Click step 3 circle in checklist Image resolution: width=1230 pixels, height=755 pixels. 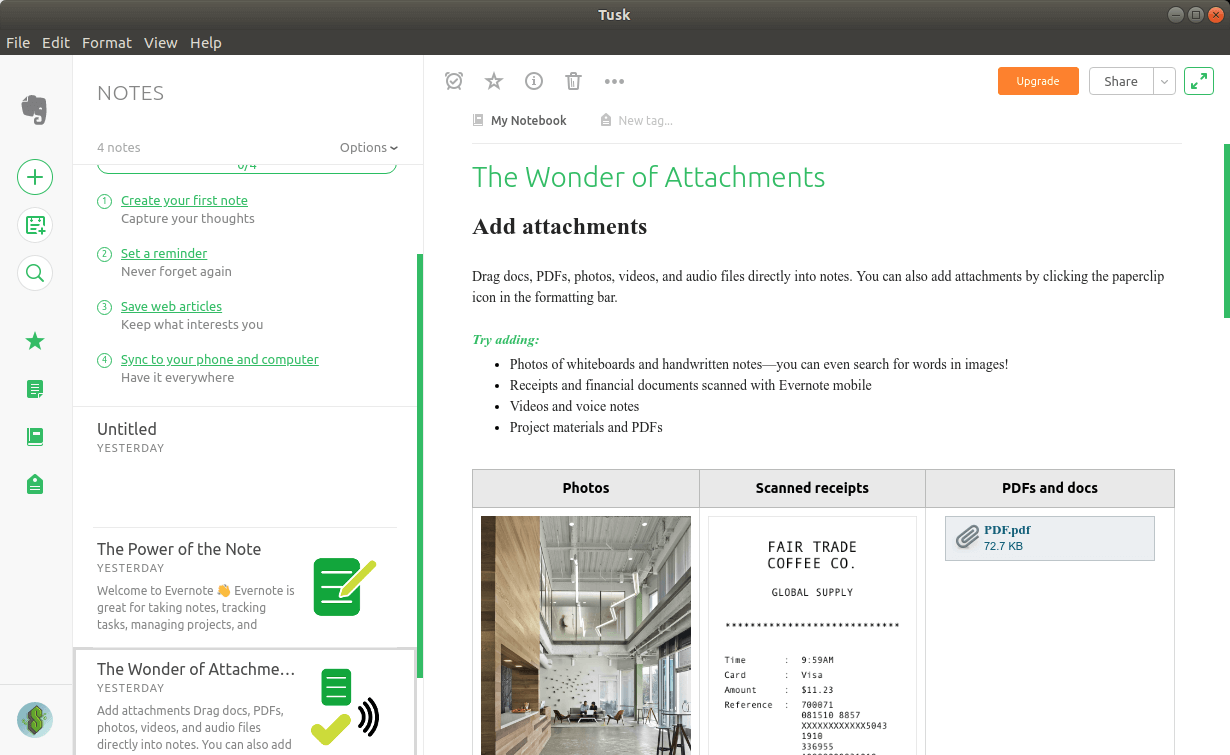104,307
